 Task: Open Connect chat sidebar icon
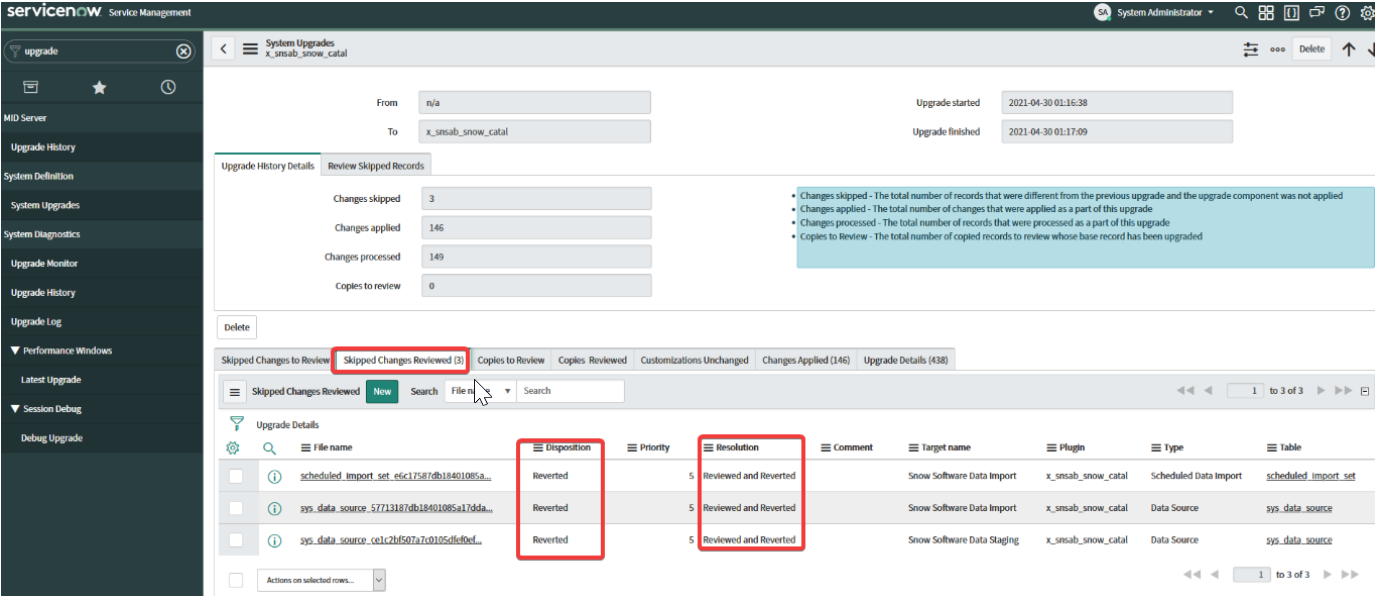(x=1317, y=13)
